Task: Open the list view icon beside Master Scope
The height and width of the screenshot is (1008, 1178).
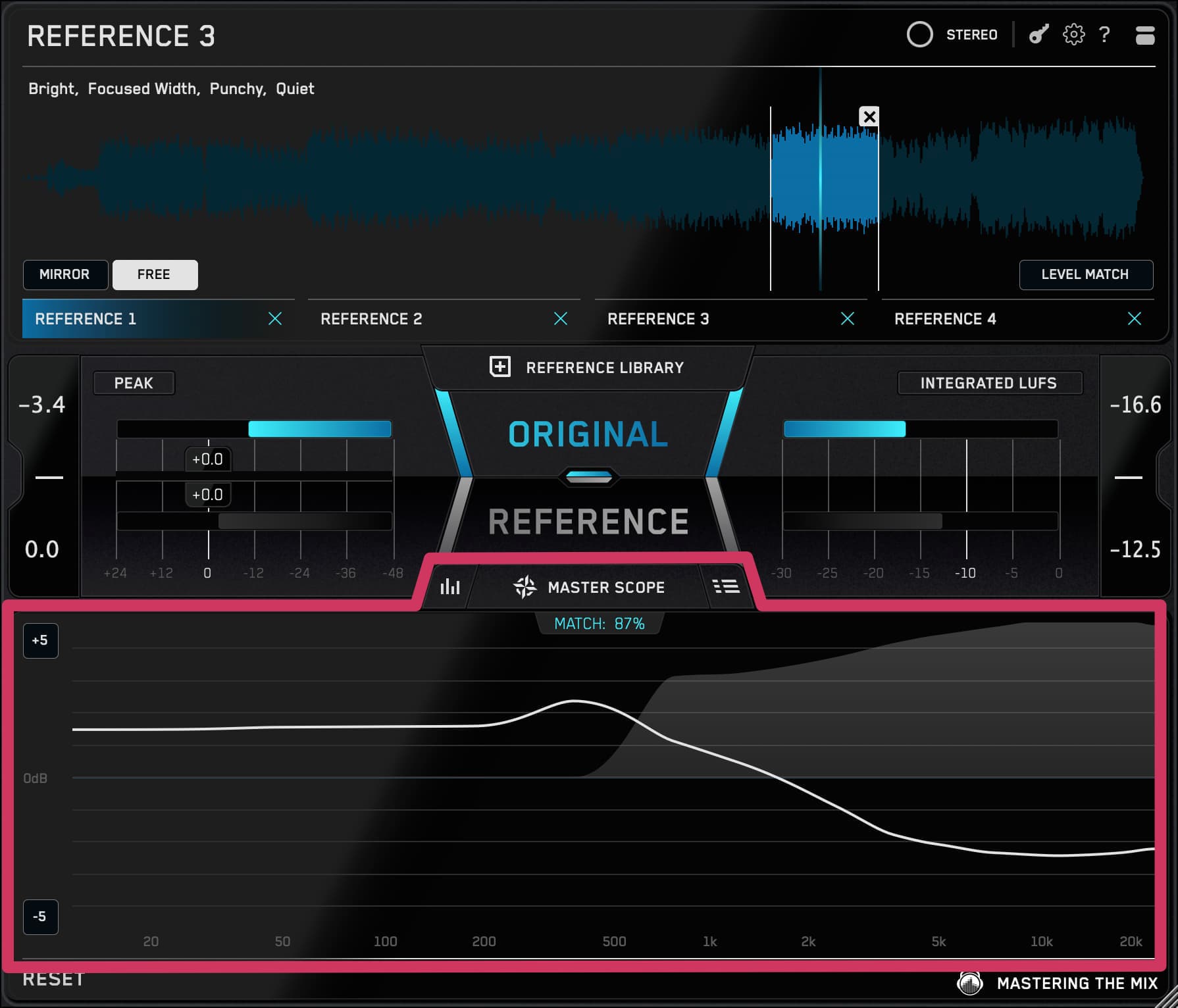Action: pos(726,586)
